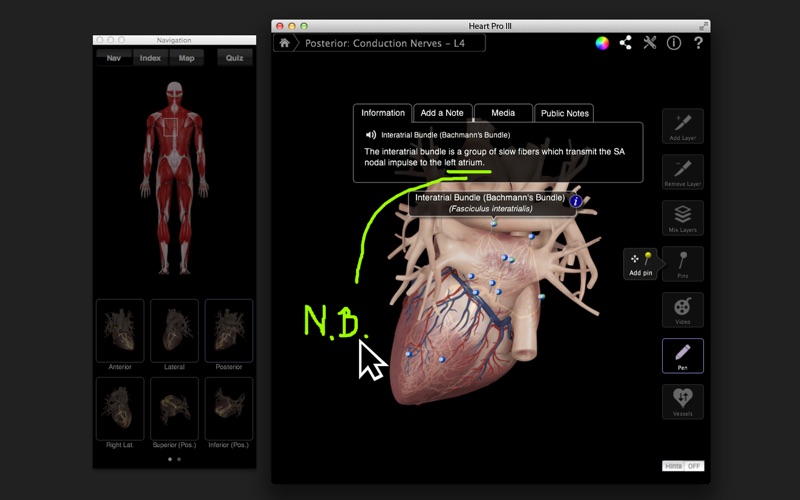This screenshot has width=800, height=500.
Task: Open the Video tool
Action: click(683, 310)
